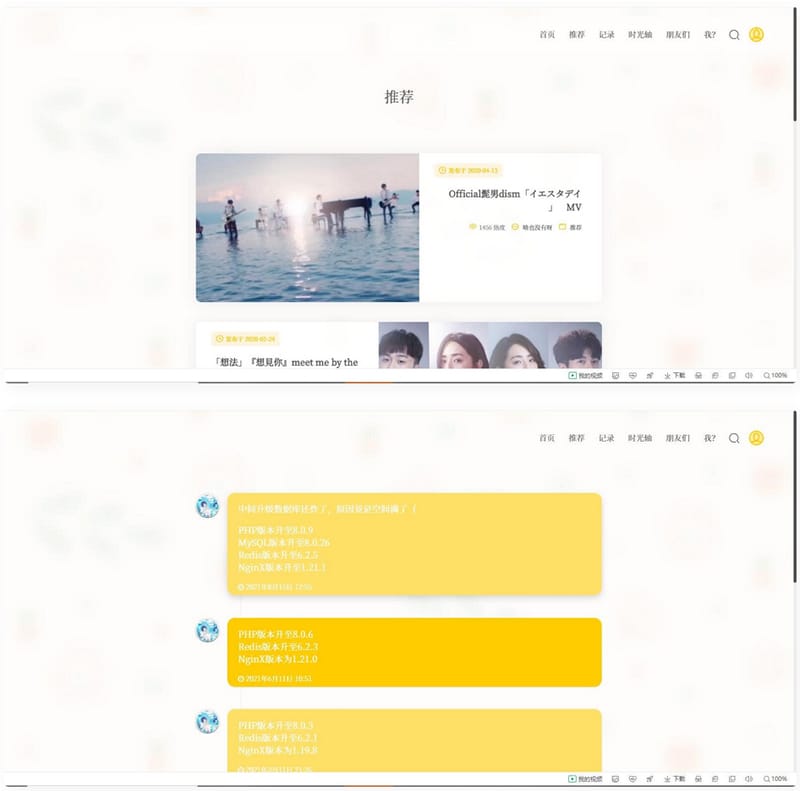The width and height of the screenshot is (800, 791).
Task: Click the yellow avatar icon at top right
Action: (757, 35)
